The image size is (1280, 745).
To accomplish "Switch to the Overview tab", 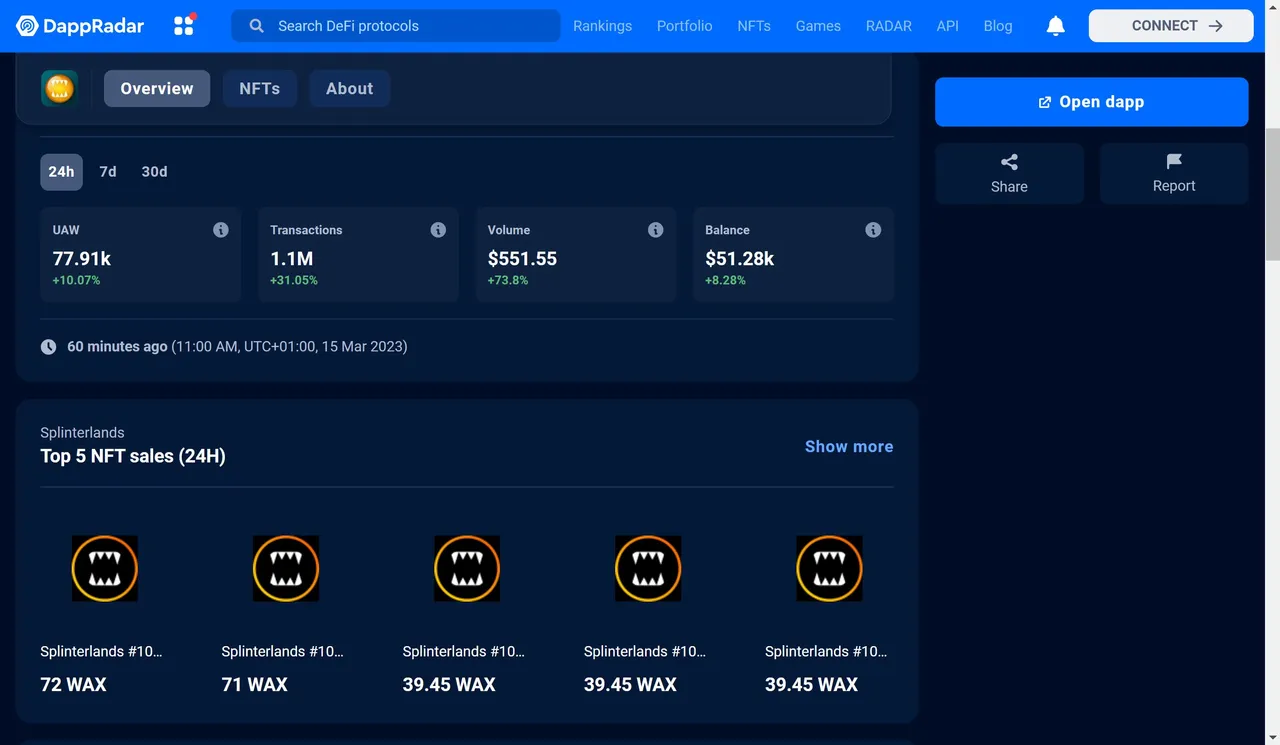I will 157,88.
